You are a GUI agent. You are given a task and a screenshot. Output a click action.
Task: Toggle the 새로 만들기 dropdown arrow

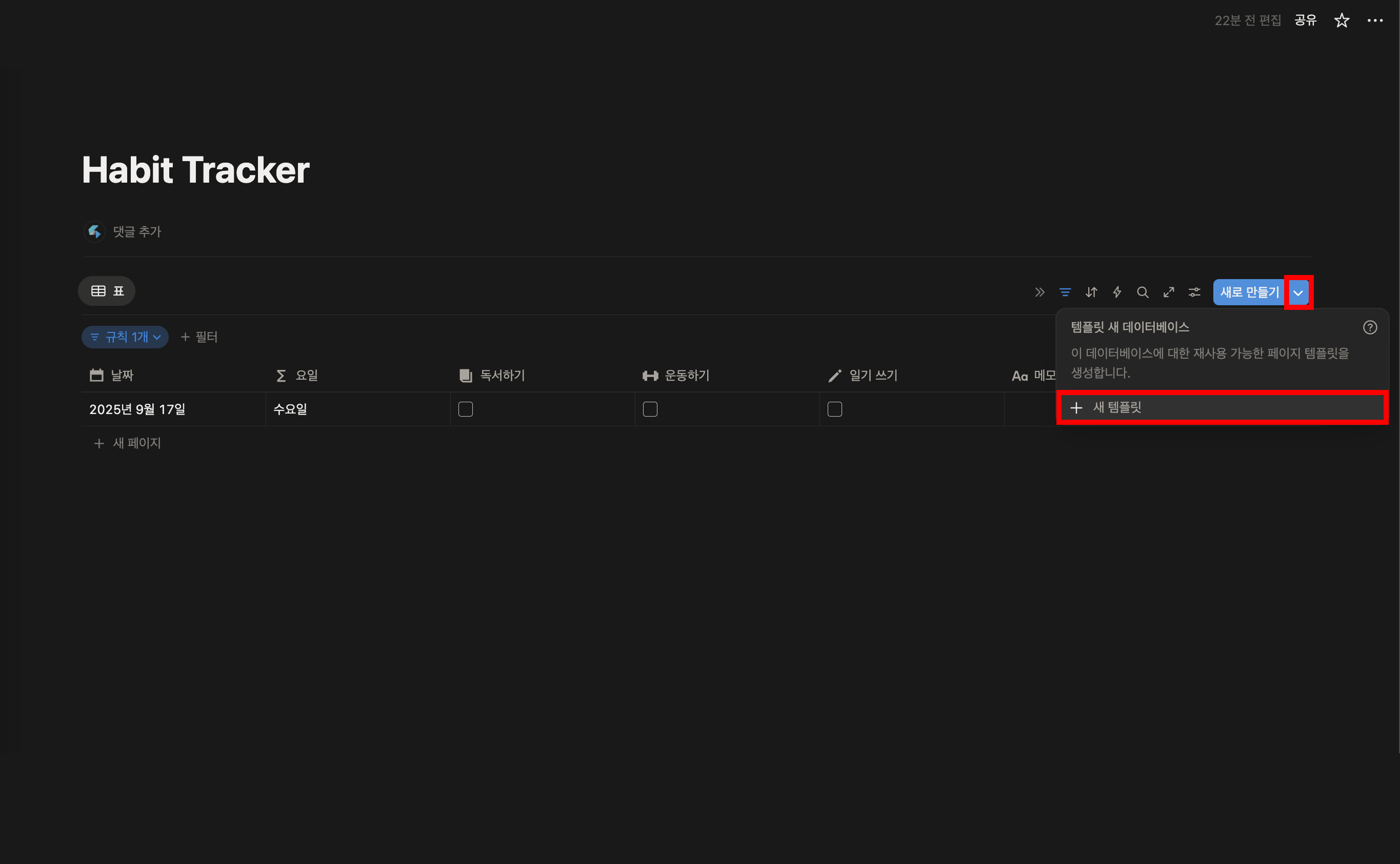[x=1298, y=292]
